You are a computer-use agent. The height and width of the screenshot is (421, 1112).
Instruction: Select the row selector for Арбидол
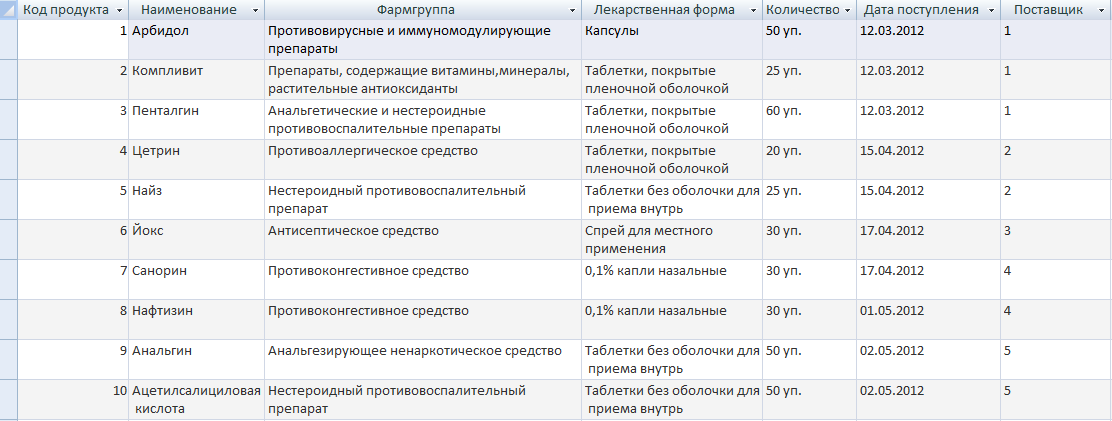(9, 40)
